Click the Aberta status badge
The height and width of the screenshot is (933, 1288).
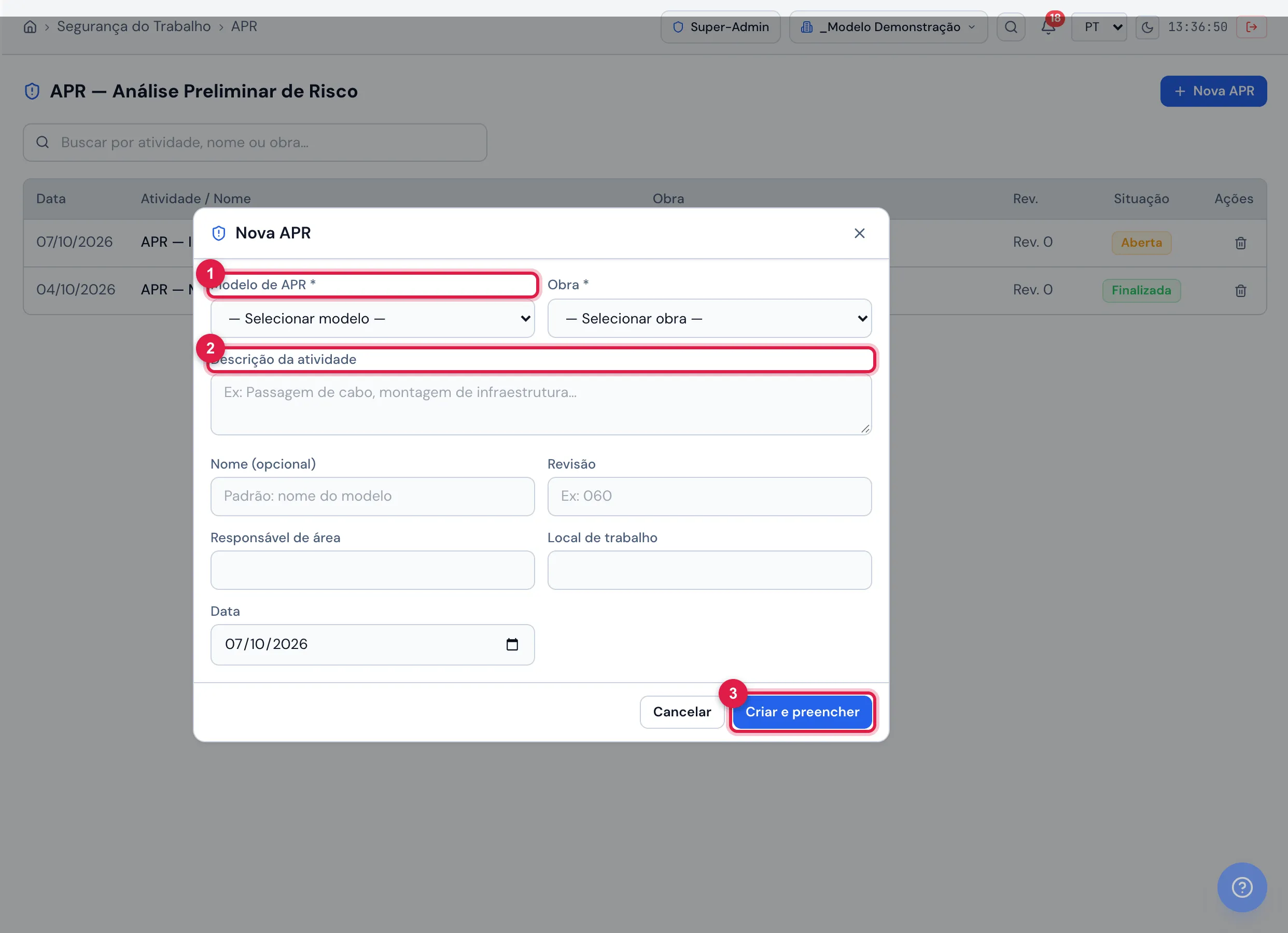tap(1141, 243)
